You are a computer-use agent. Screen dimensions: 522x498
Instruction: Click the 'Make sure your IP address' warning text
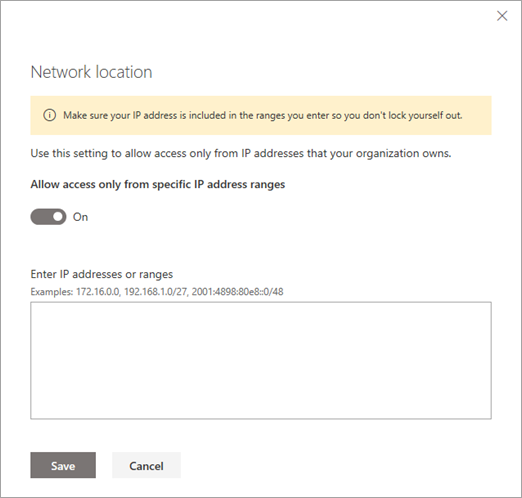coord(263,115)
